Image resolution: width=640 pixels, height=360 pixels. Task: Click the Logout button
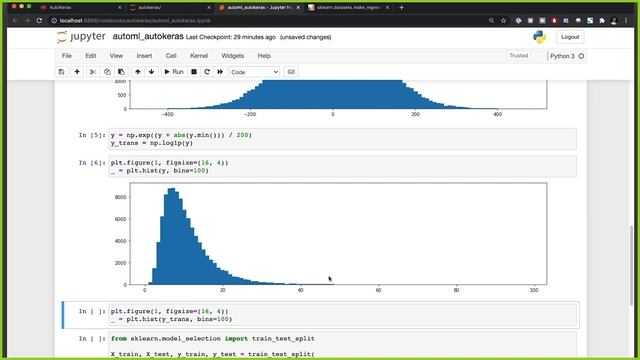(x=570, y=37)
